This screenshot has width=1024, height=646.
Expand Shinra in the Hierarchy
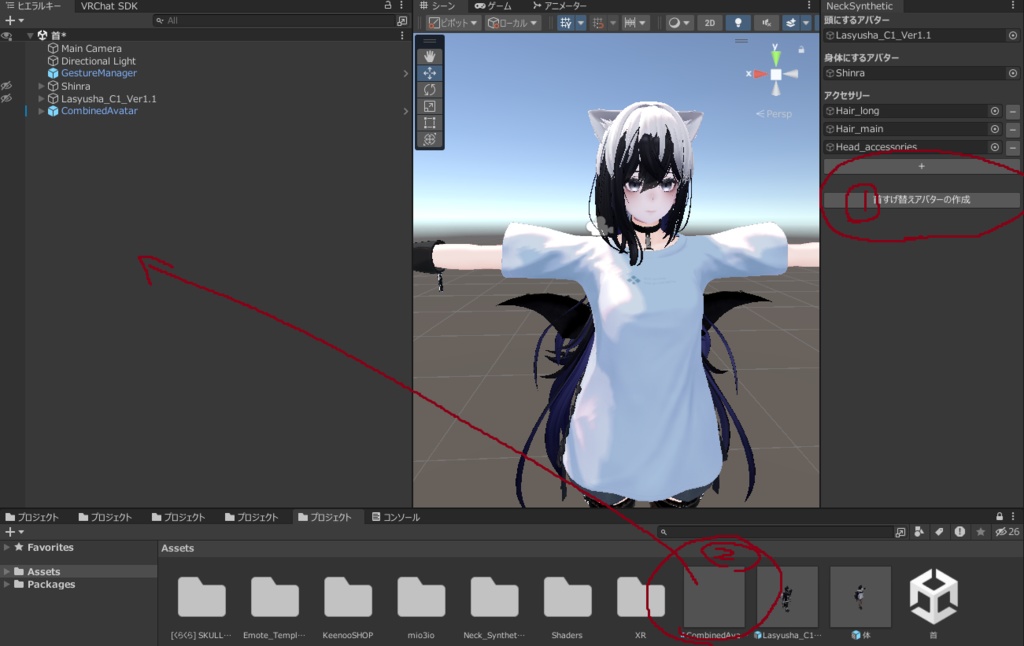41,86
